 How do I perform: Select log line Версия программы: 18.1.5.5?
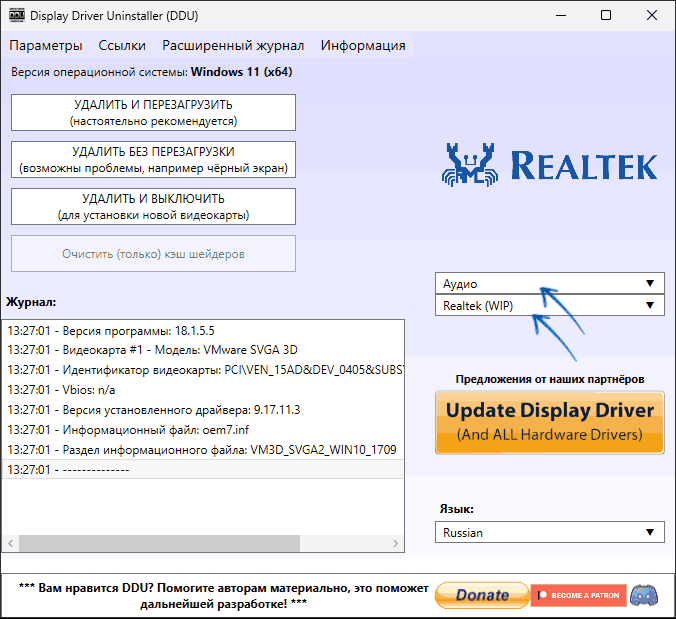coord(203,331)
